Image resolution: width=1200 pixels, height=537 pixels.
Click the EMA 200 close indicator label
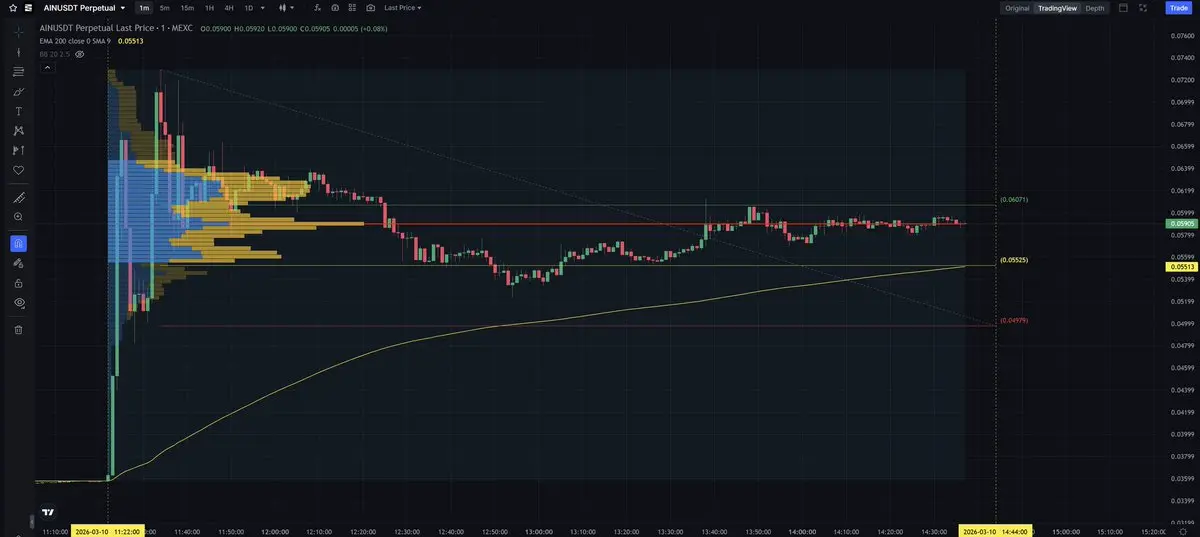point(76,41)
